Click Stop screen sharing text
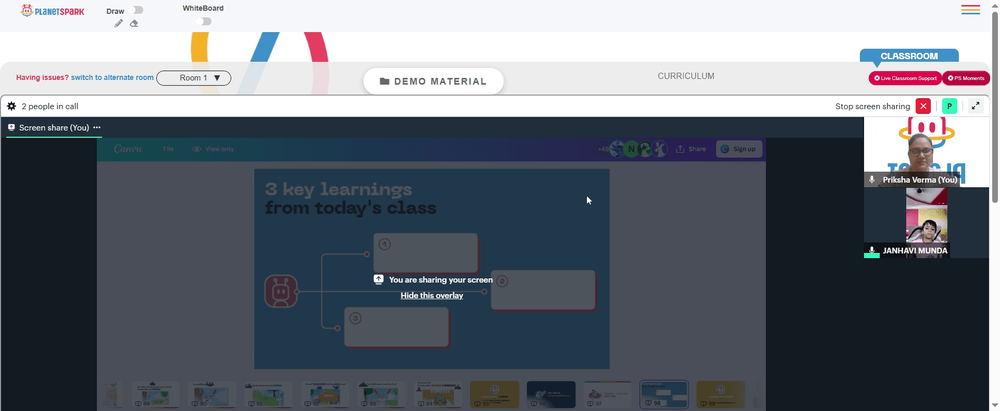Viewport: 1000px width, 411px height. 873,107
